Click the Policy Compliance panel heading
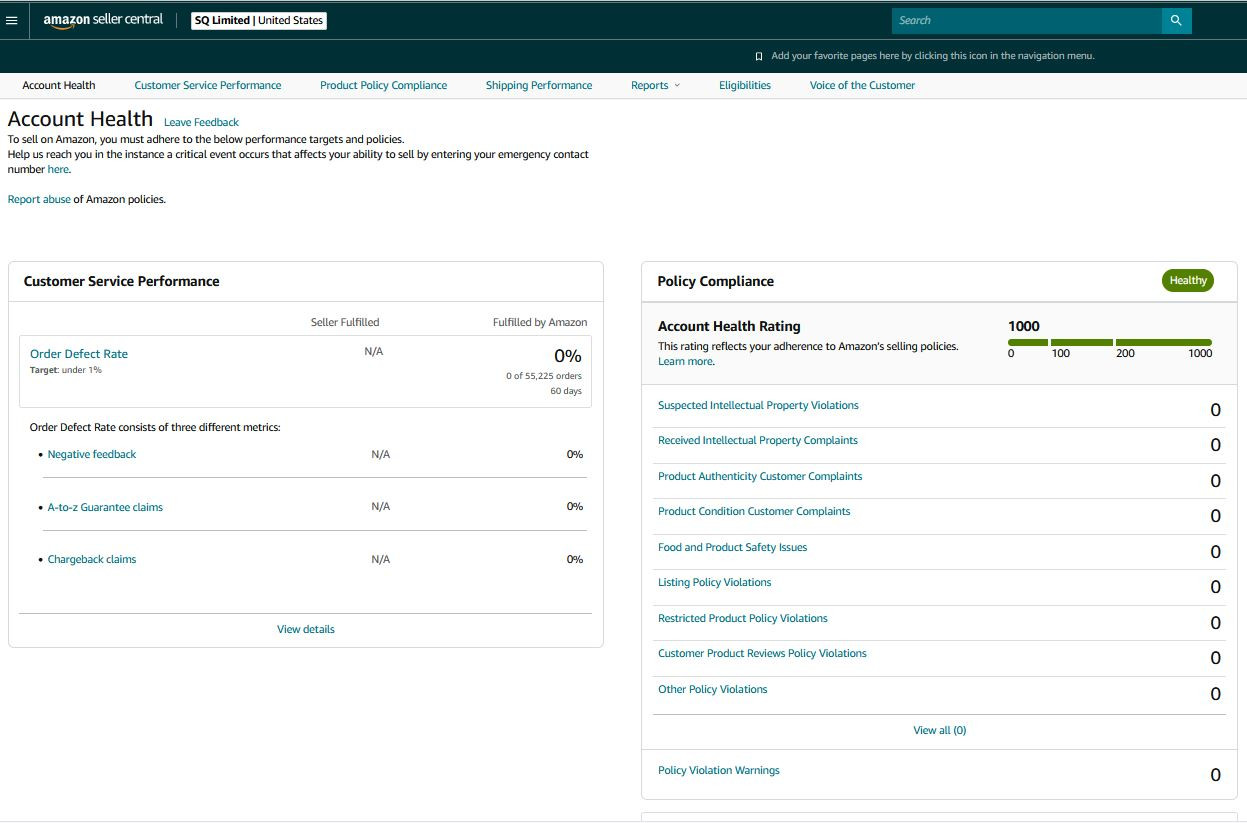Screen dimensions: 1247x823 [x=716, y=281]
